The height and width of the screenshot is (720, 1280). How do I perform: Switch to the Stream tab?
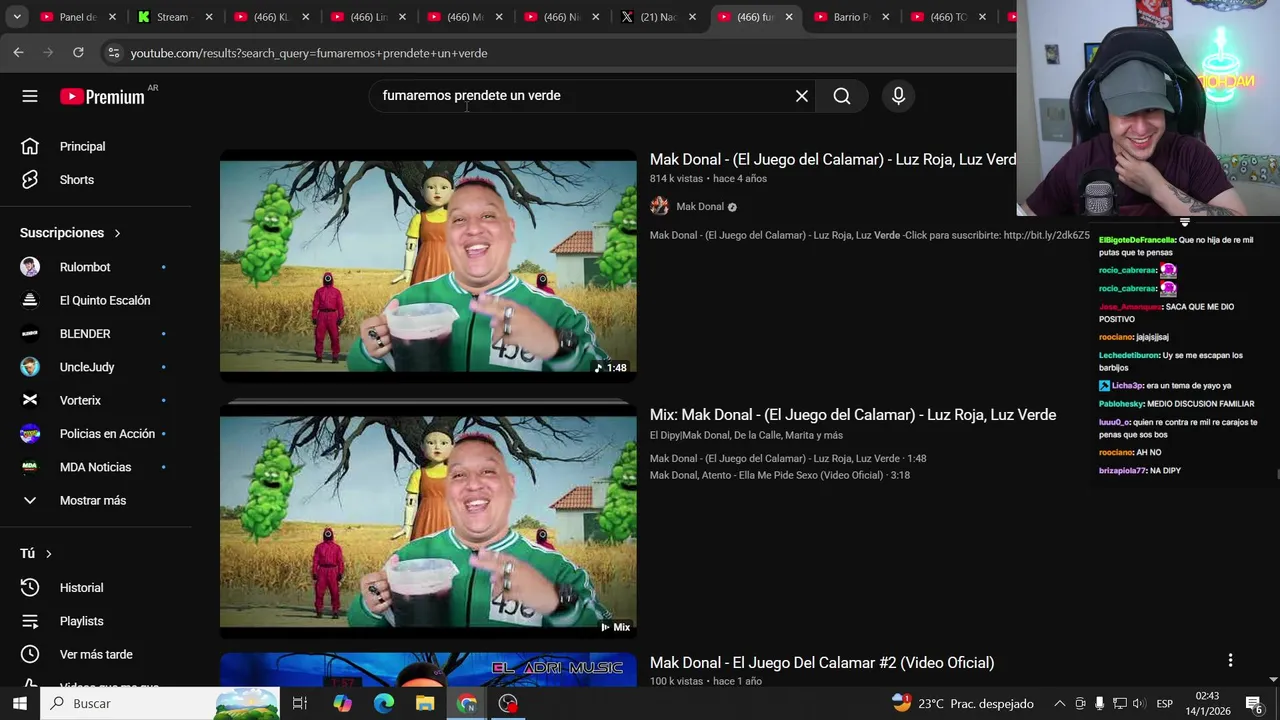pos(173,17)
